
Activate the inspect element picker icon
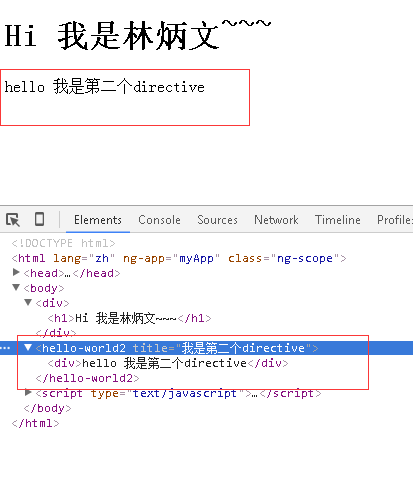[13, 220]
